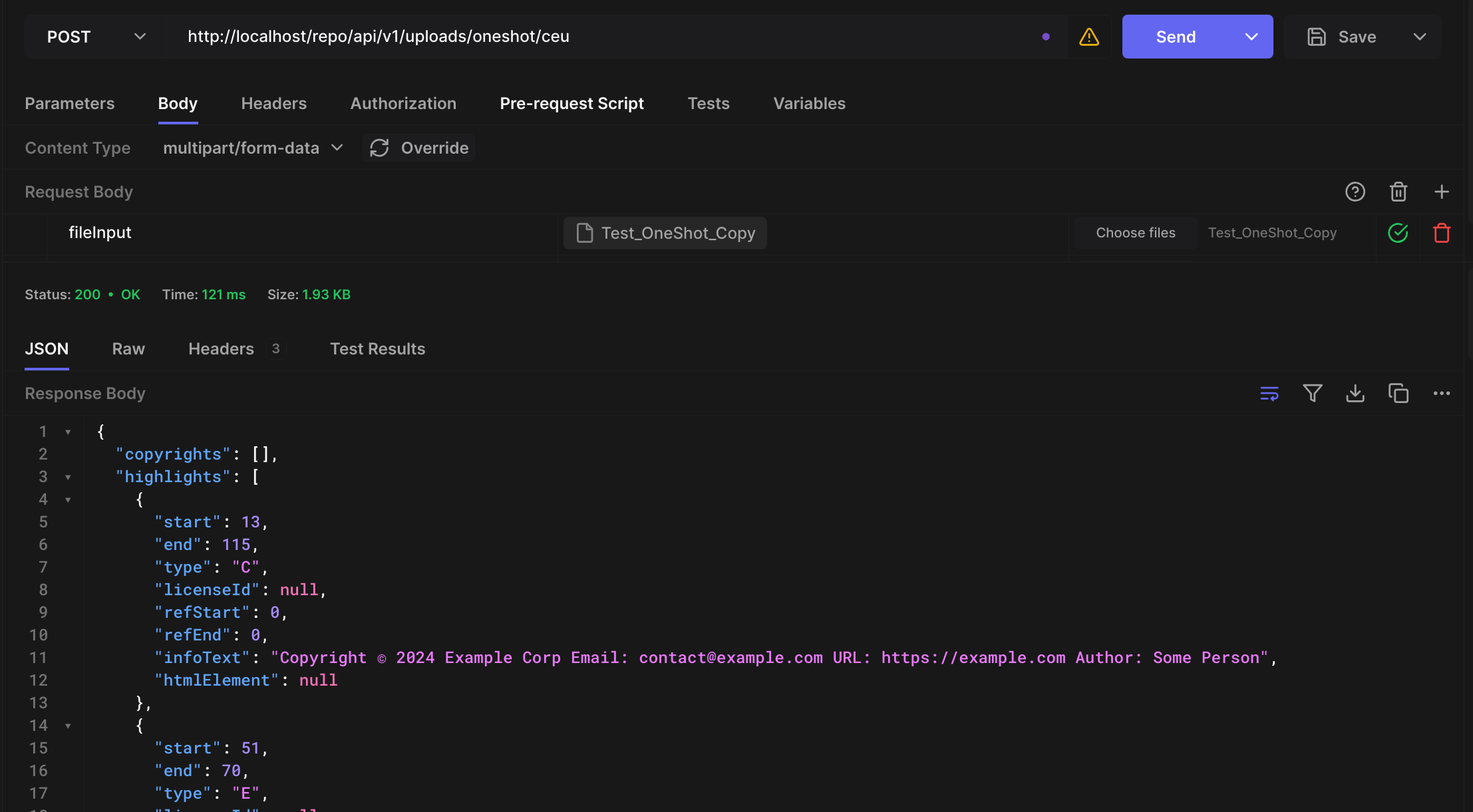Viewport: 1473px width, 812px height.
Task: Click response size 1.93 KB
Action: tap(326, 294)
